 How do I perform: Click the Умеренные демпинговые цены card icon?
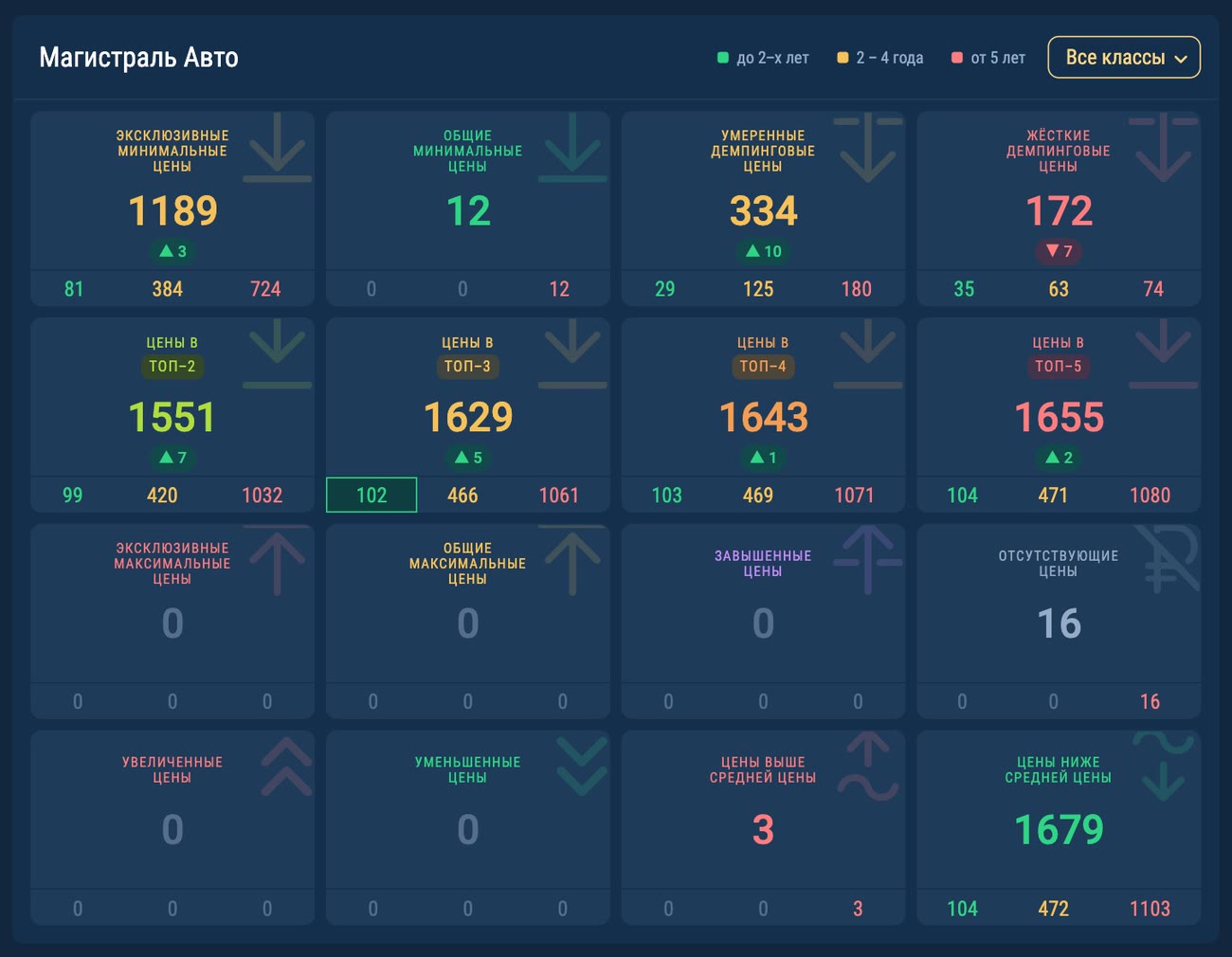[x=868, y=147]
